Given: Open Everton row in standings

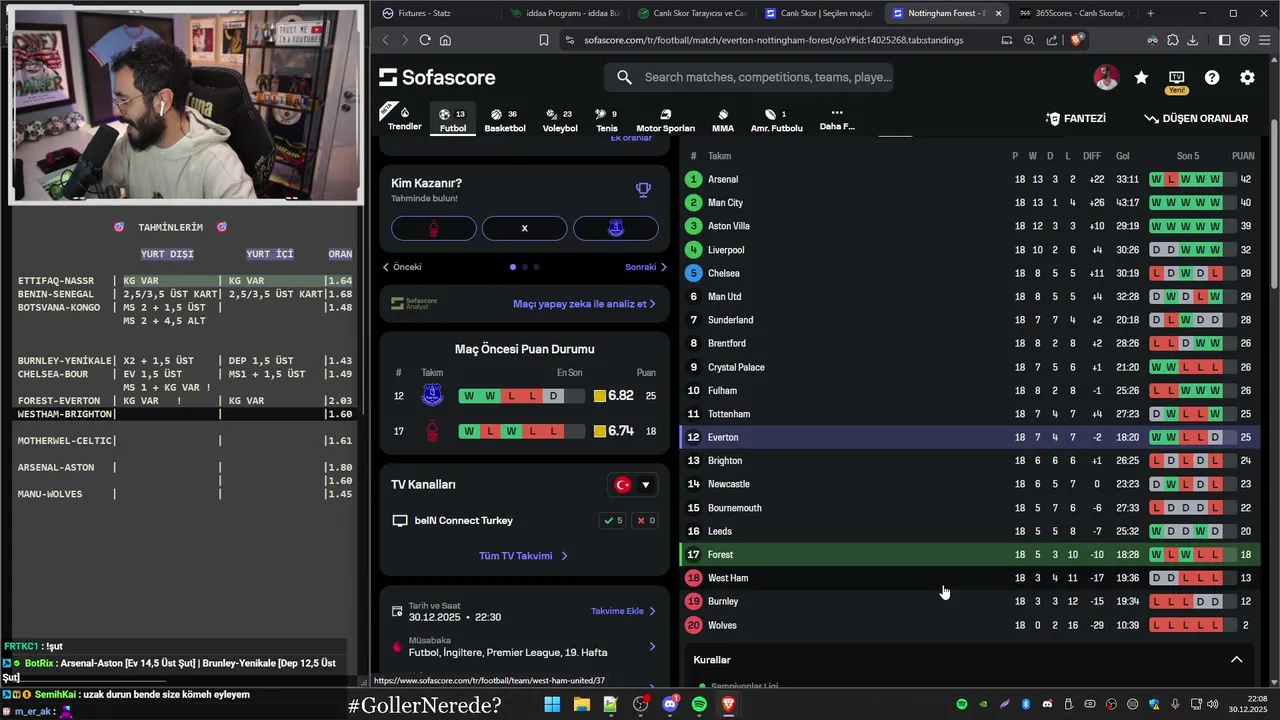Looking at the screenshot, I should (970, 437).
